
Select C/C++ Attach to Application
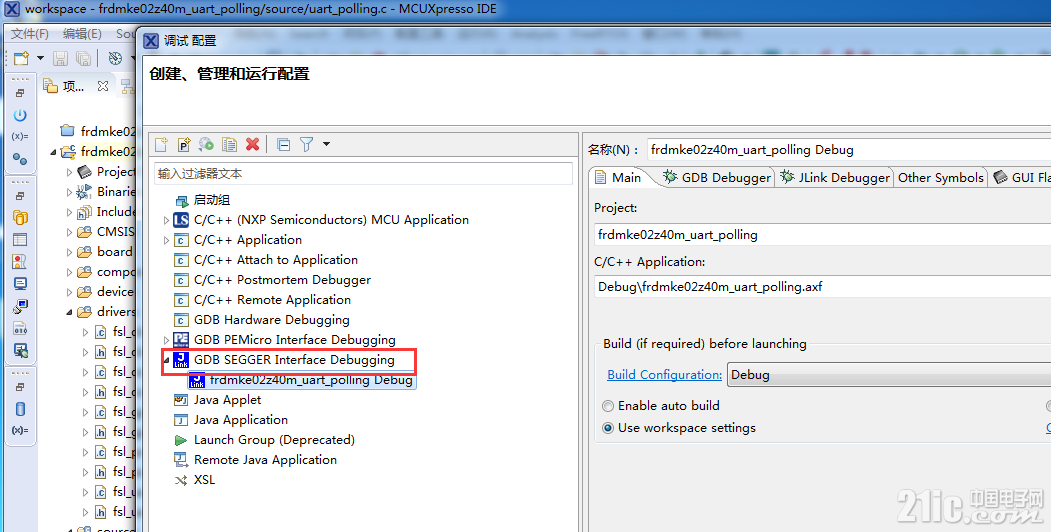pos(275,260)
